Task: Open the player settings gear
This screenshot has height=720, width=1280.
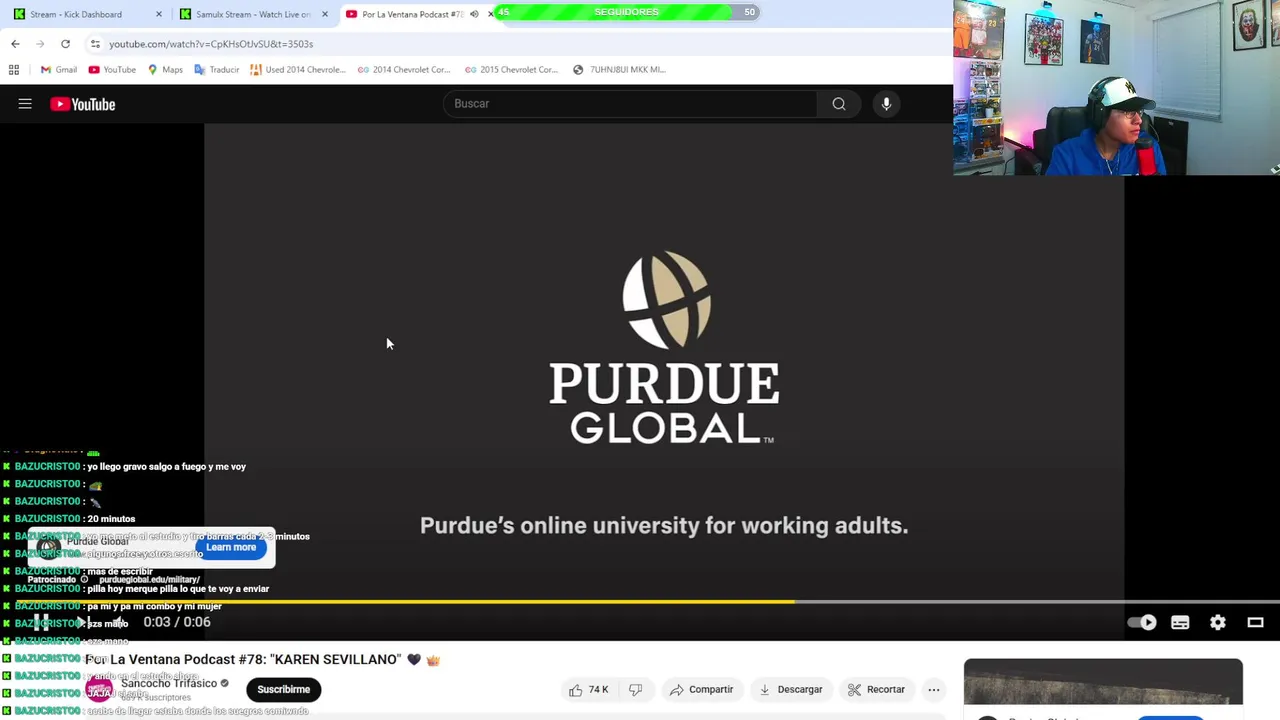Action: tap(1218, 622)
